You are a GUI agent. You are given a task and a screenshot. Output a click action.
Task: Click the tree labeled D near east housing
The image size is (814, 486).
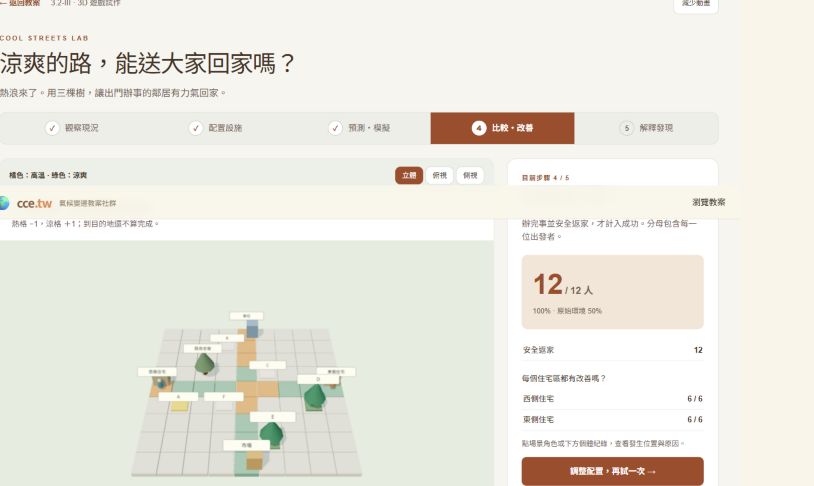coord(314,398)
